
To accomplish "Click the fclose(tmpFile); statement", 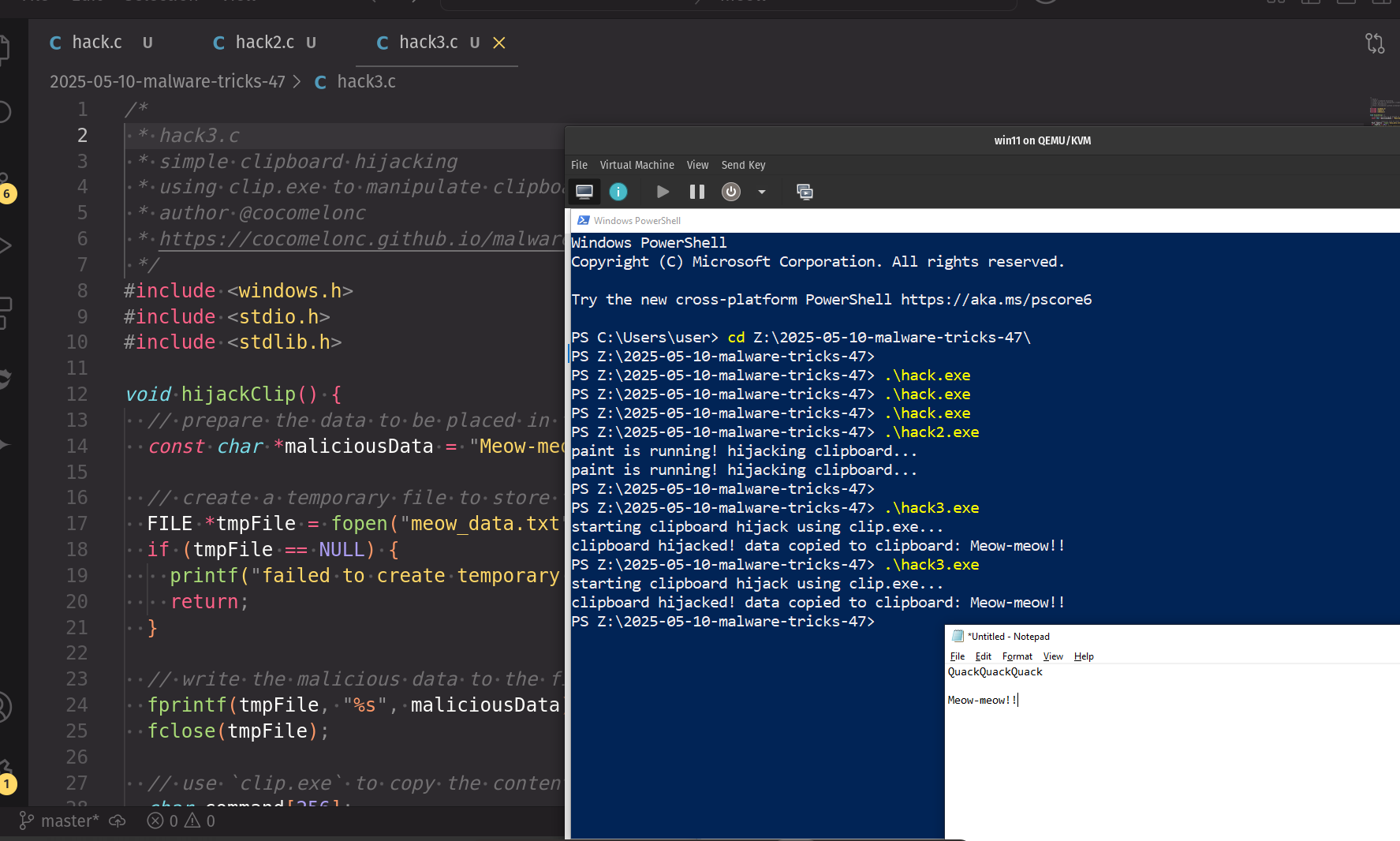I will [x=238, y=731].
